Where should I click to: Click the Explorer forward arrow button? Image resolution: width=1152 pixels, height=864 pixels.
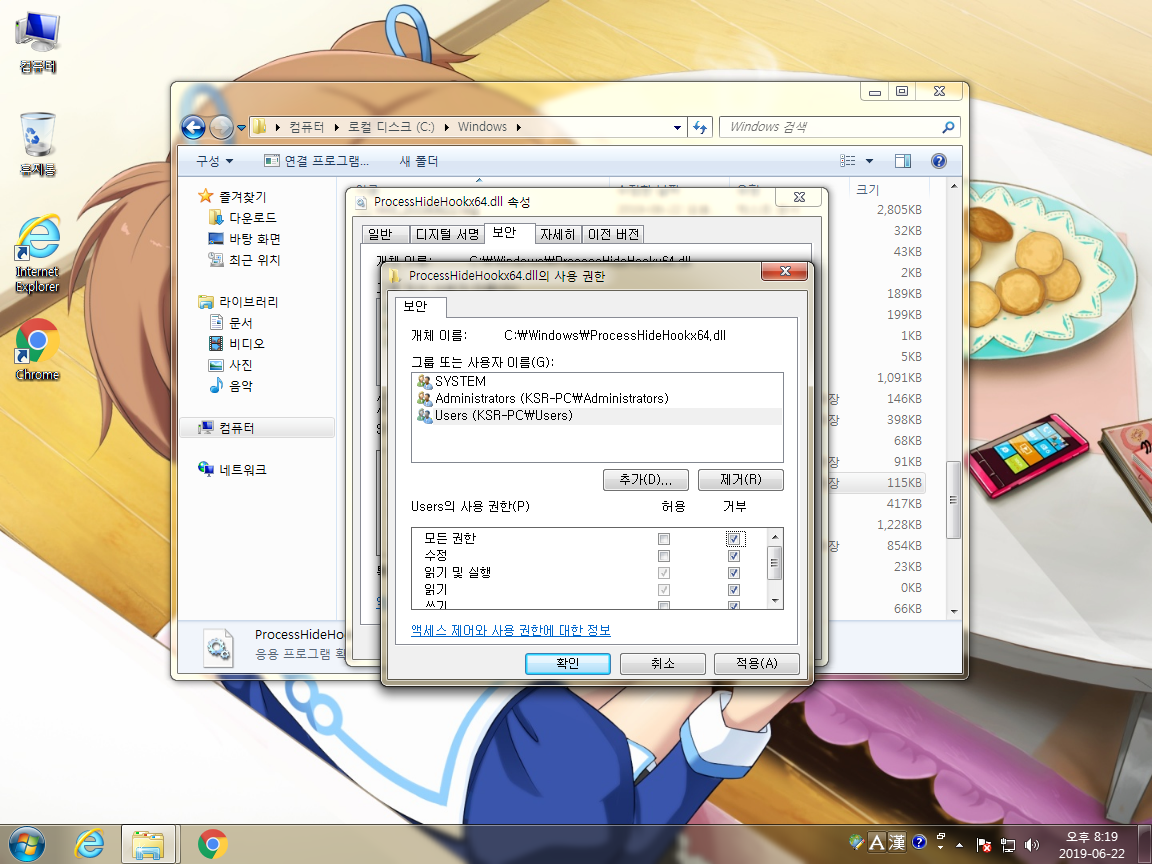tap(220, 127)
